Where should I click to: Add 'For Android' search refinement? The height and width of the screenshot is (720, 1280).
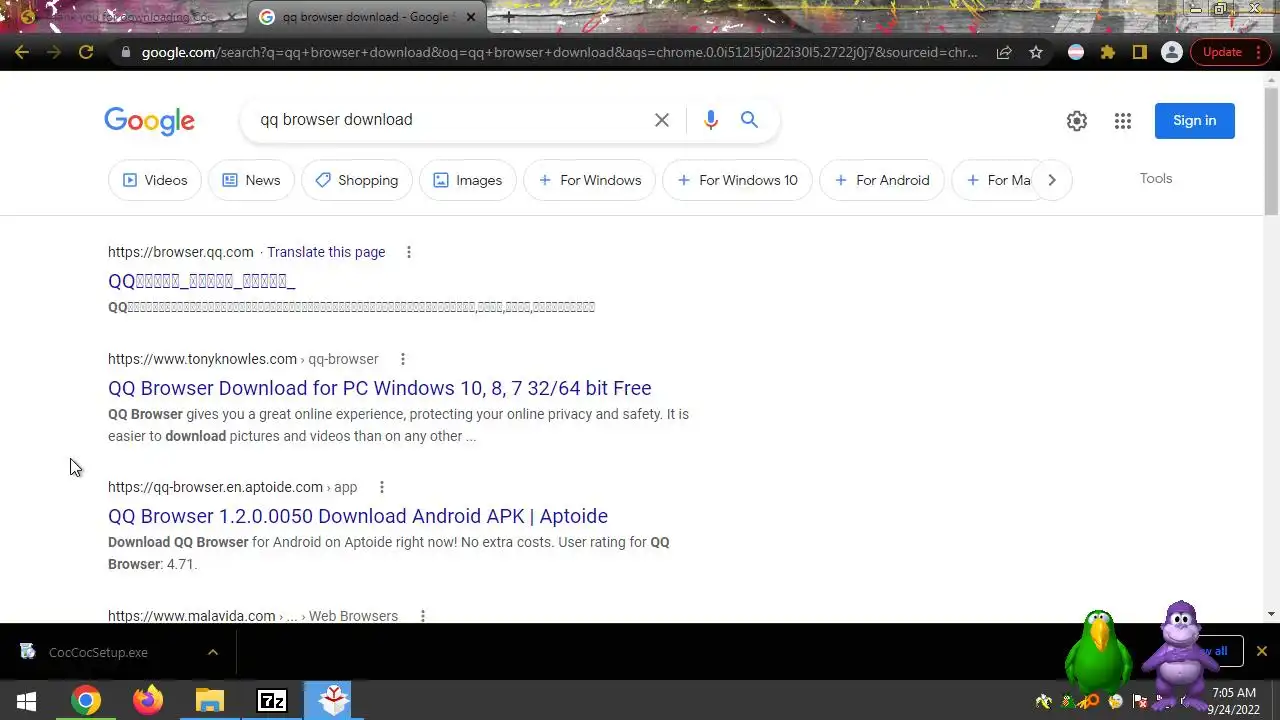881,180
